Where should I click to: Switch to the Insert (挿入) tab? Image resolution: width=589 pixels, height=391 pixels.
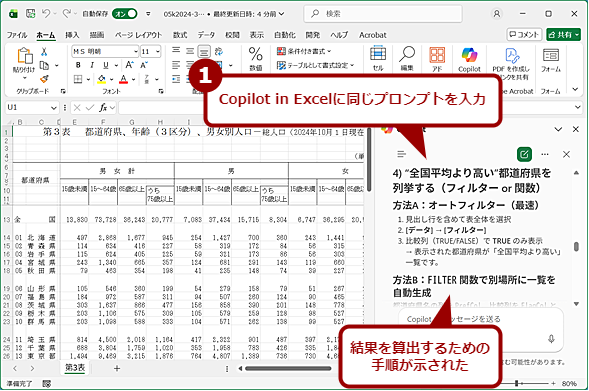coord(72,35)
